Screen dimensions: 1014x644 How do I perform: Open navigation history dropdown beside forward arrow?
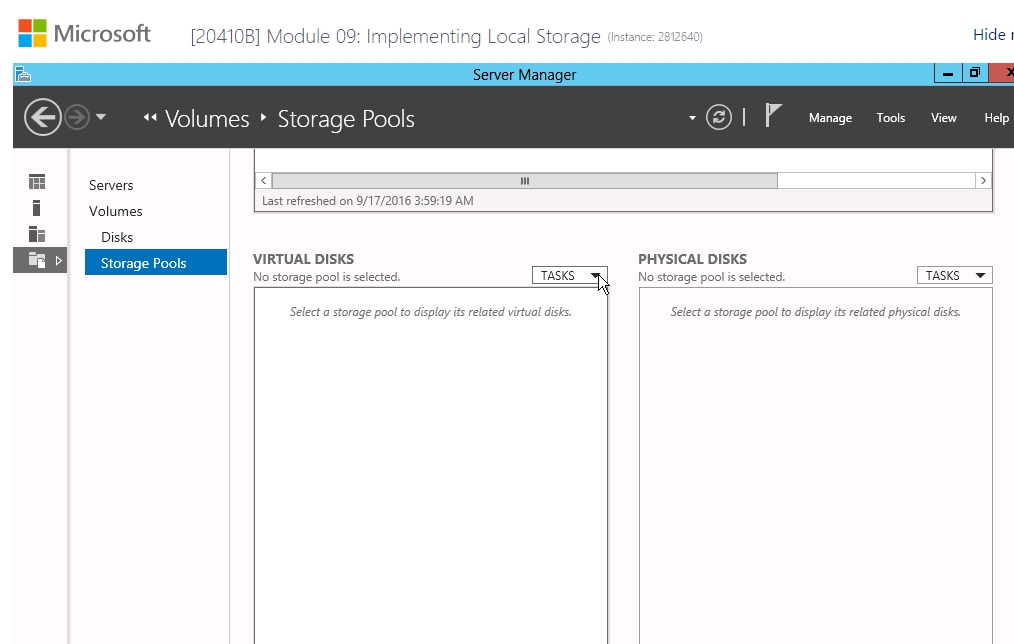coord(101,117)
